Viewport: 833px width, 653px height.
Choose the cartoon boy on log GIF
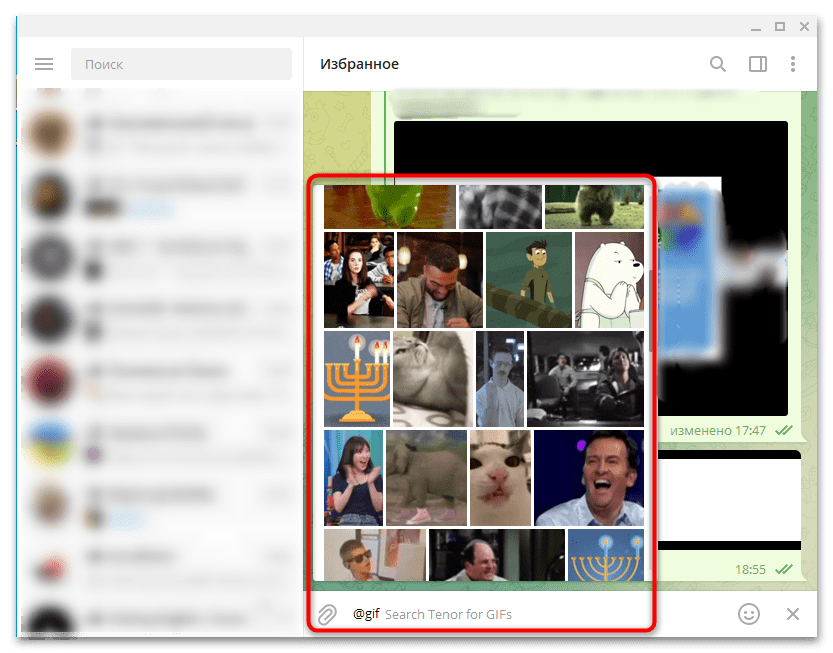click(x=529, y=280)
